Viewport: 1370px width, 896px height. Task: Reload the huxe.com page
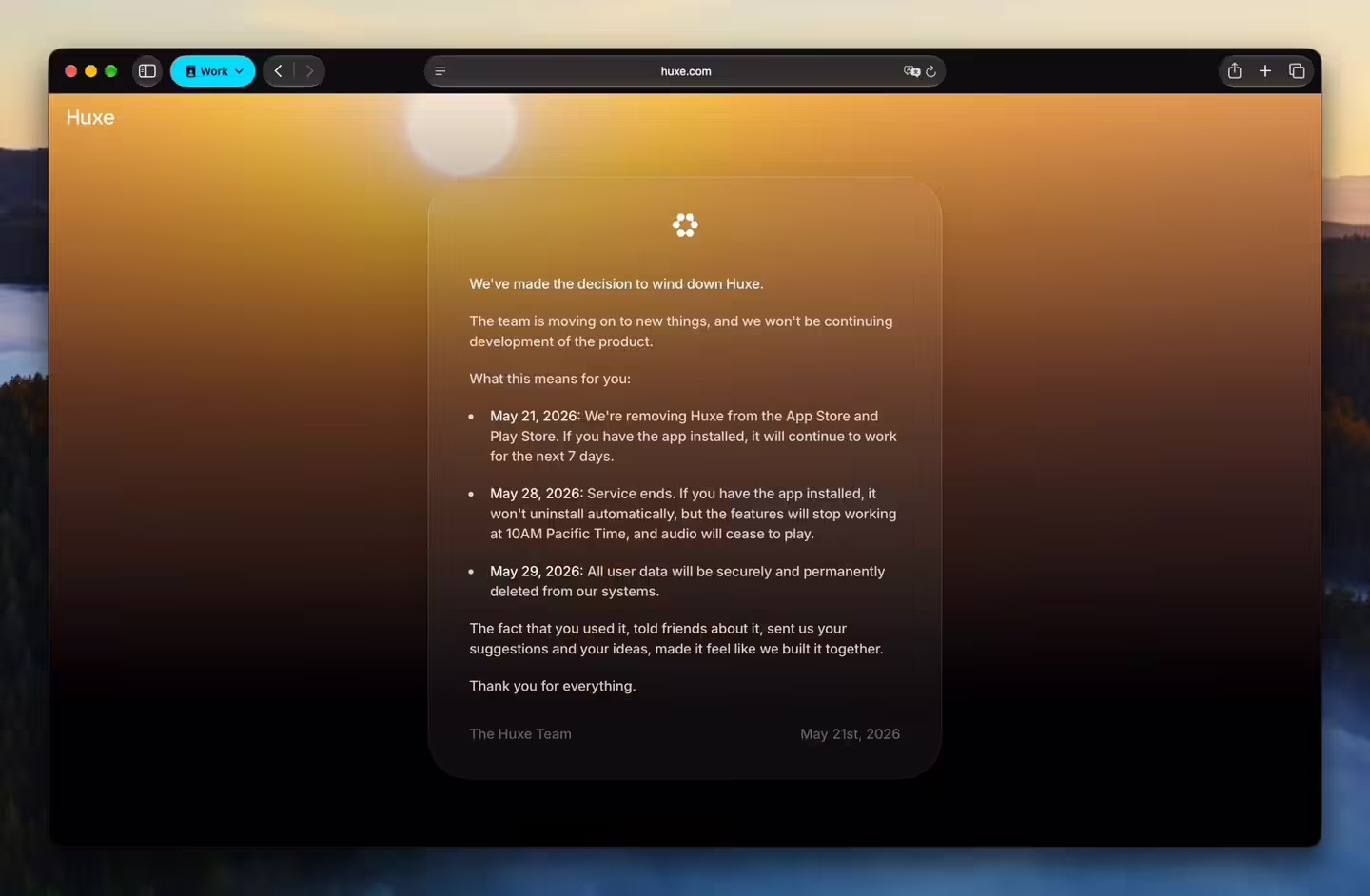click(931, 71)
